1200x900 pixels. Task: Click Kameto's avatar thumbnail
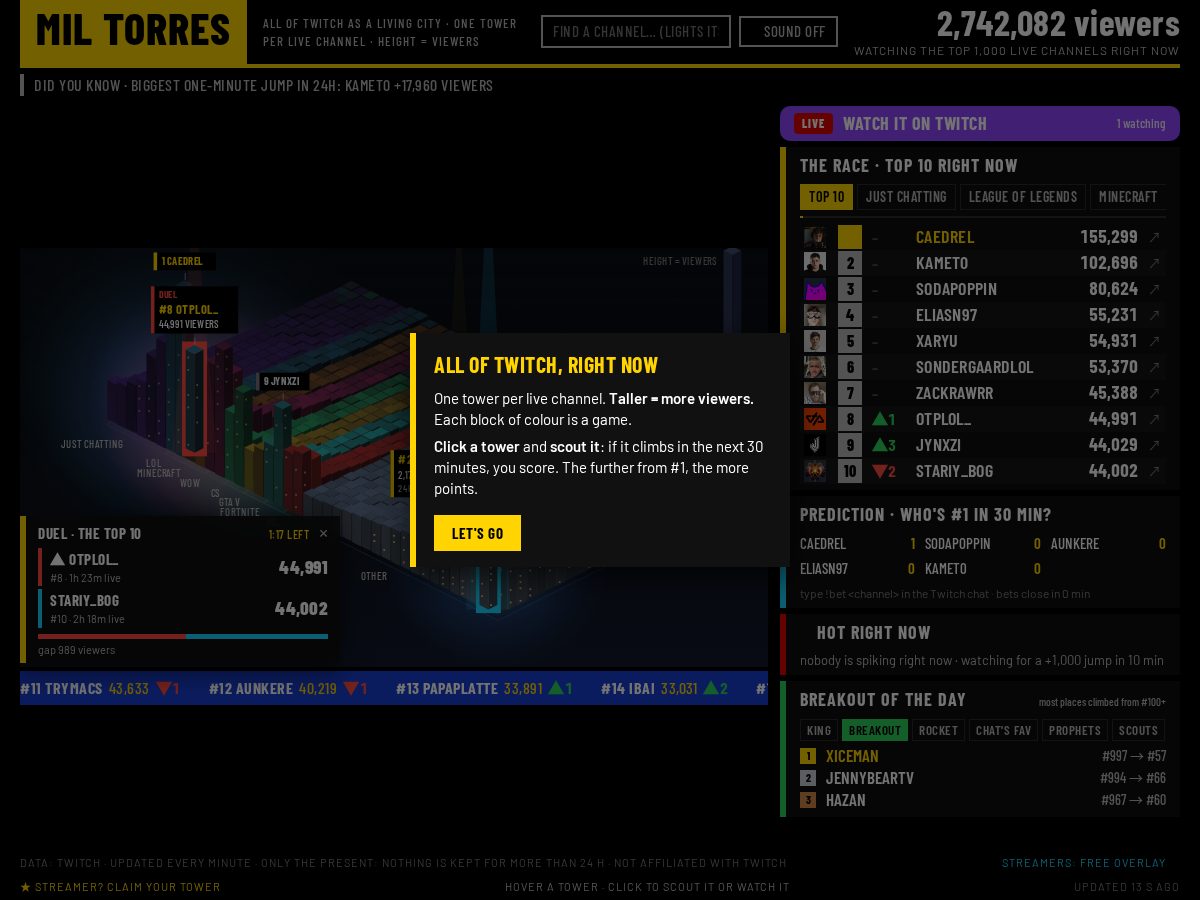click(x=815, y=263)
